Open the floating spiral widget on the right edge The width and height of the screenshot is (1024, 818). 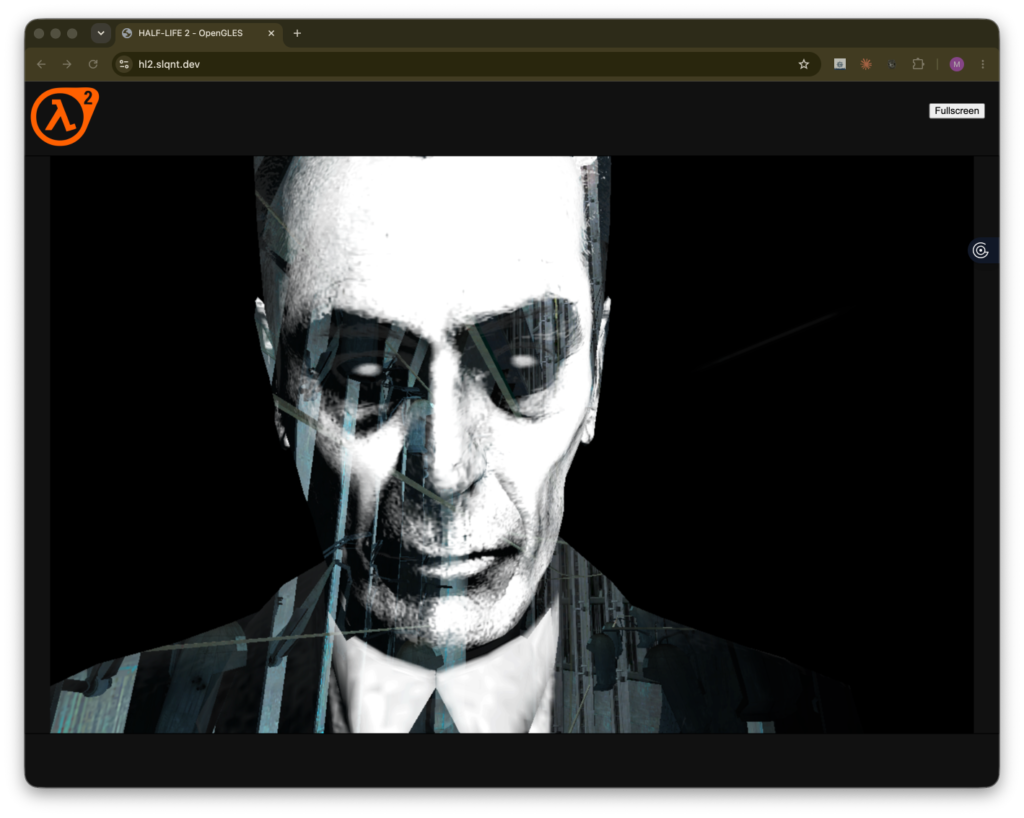[982, 250]
